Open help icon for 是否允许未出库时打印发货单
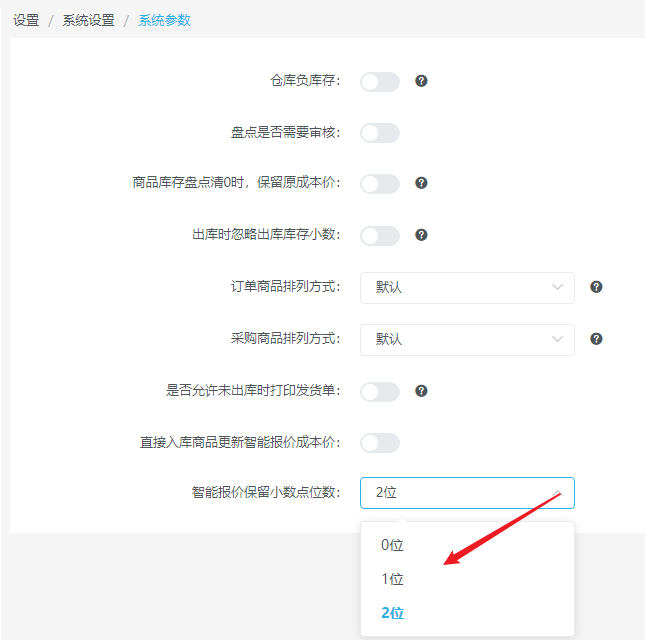This screenshot has width=645, height=640. [x=421, y=391]
